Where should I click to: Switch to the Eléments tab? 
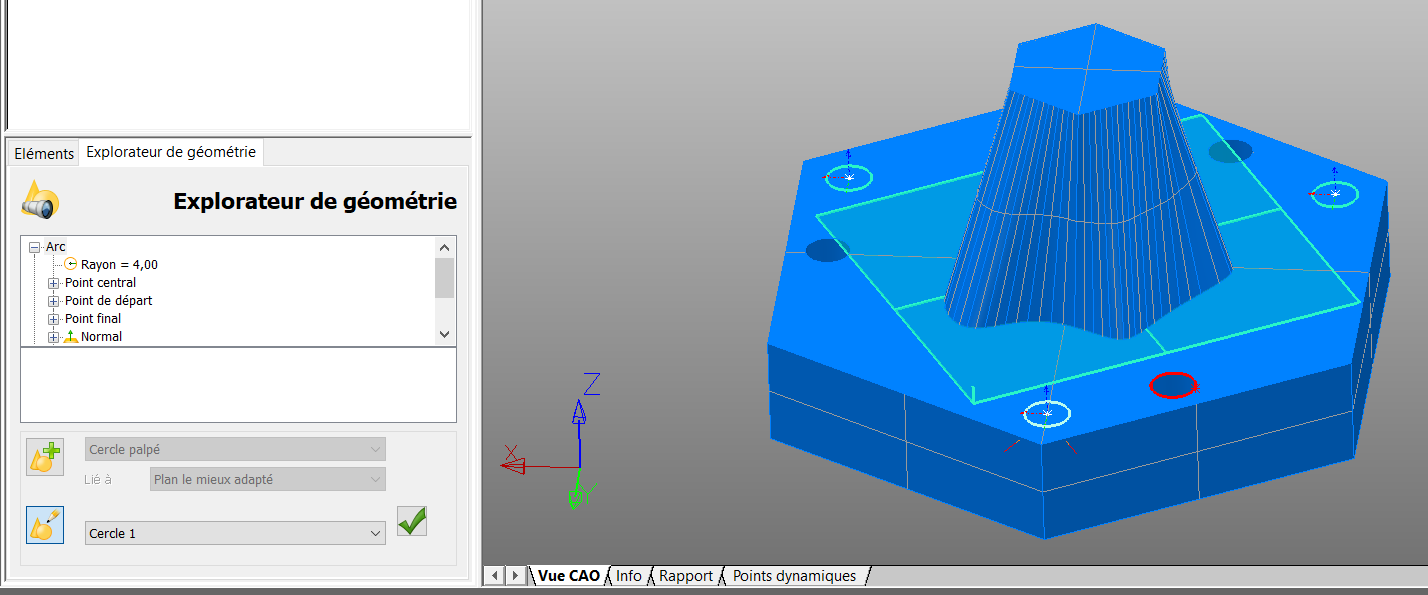[x=43, y=153]
